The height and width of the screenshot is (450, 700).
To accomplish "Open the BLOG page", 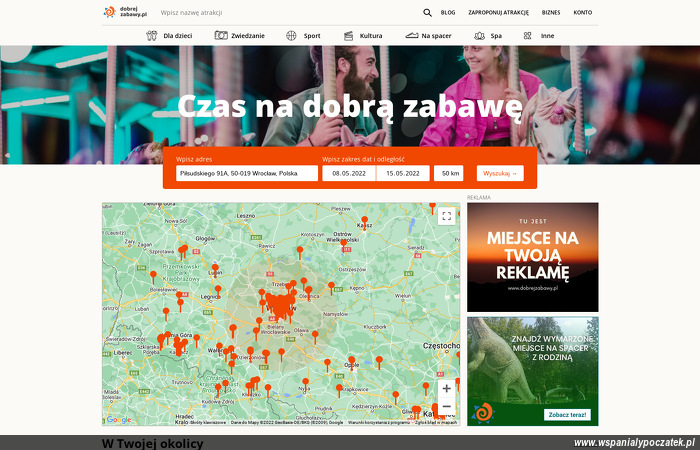I will click(x=448, y=12).
